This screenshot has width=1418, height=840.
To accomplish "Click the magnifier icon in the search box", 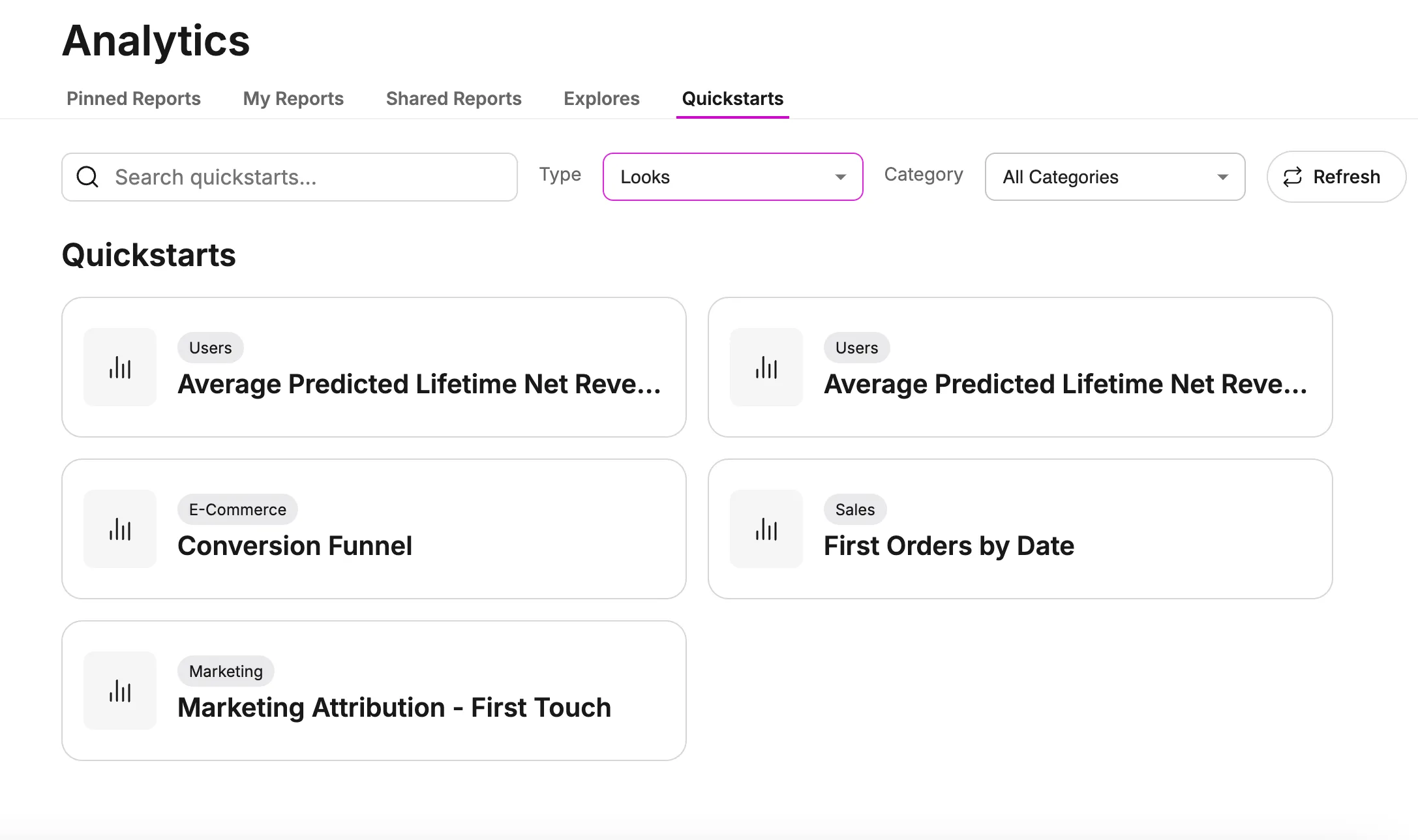I will 87,177.
